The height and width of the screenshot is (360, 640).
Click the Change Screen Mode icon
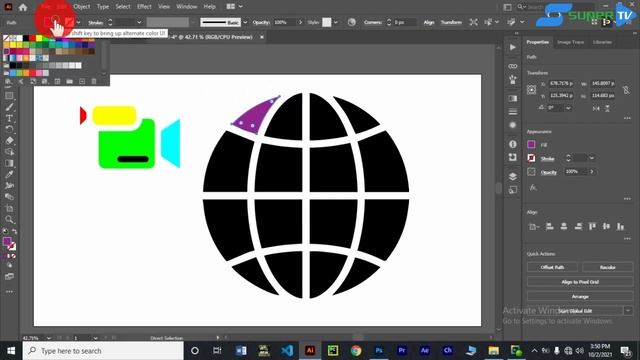point(9,276)
